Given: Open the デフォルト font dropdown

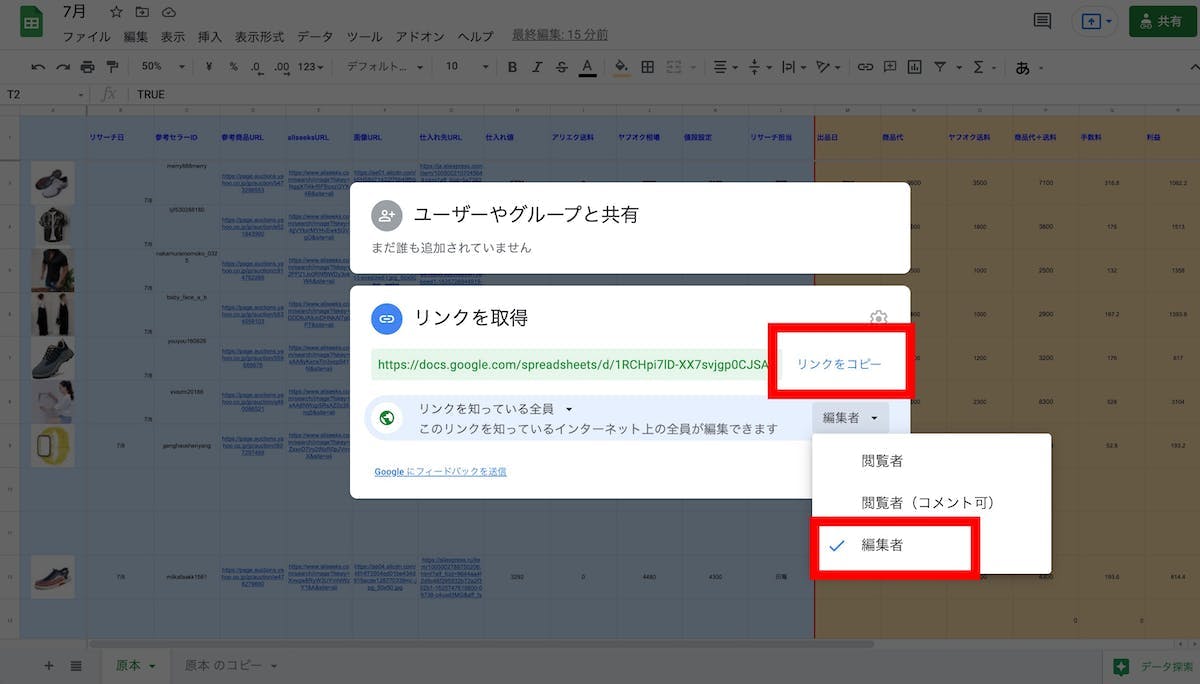Looking at the screenshot, I should [x=384, y=67].
